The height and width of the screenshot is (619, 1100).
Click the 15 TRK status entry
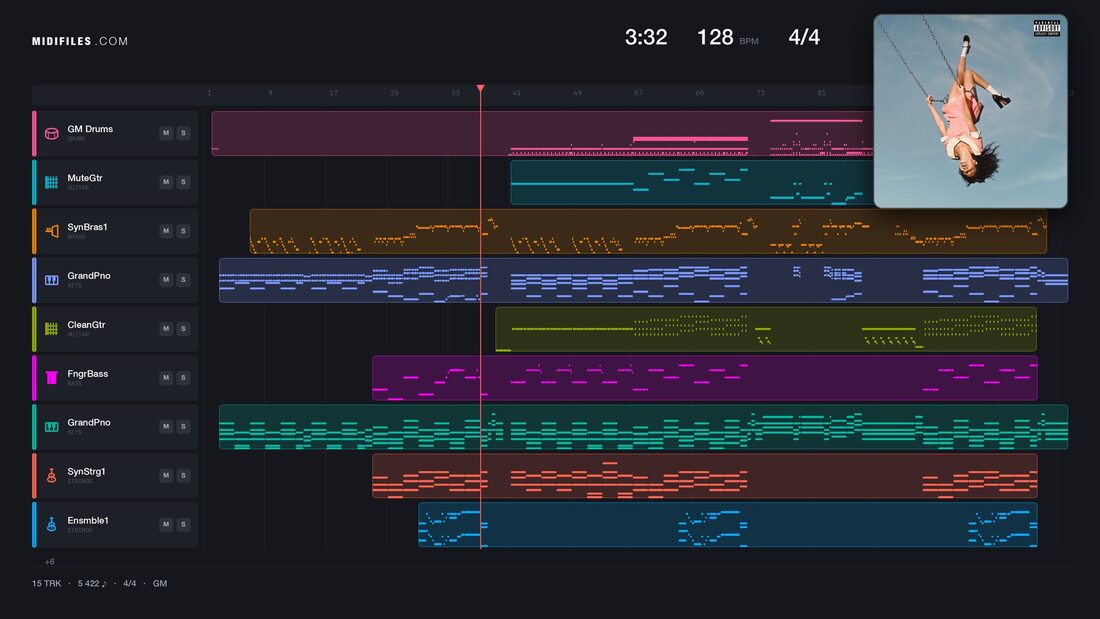46,583
